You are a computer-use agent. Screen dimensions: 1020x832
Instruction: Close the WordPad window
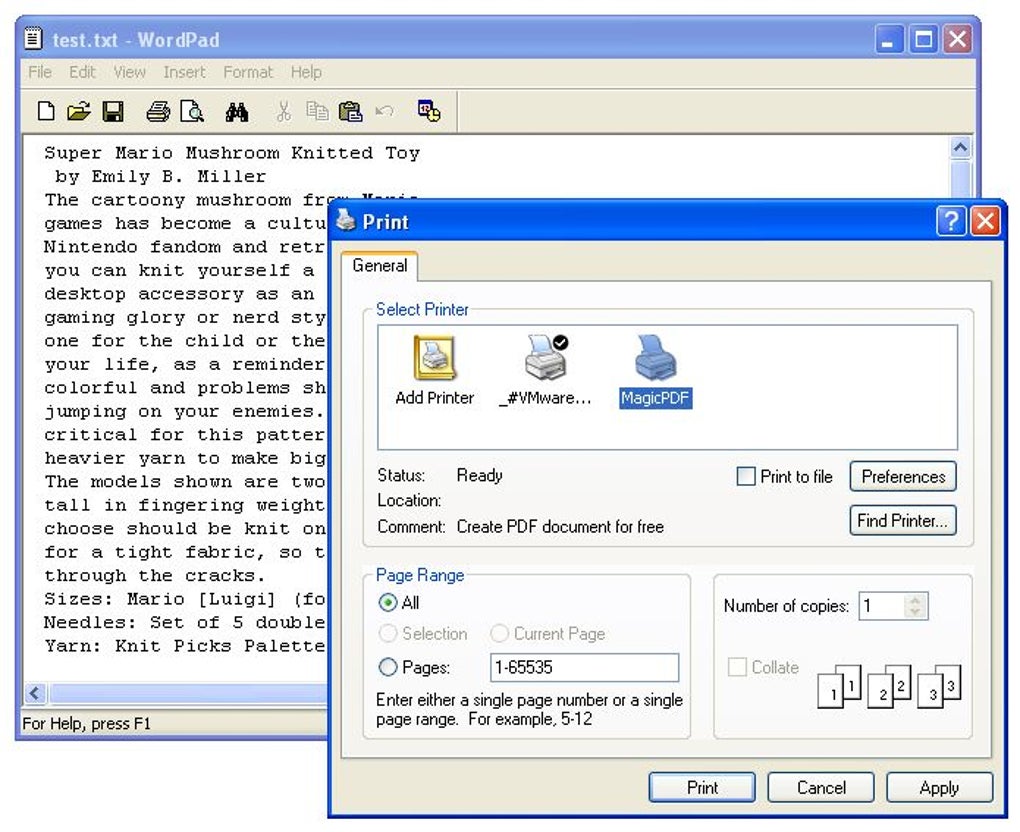pyautogui.click(x=958, y=40)
